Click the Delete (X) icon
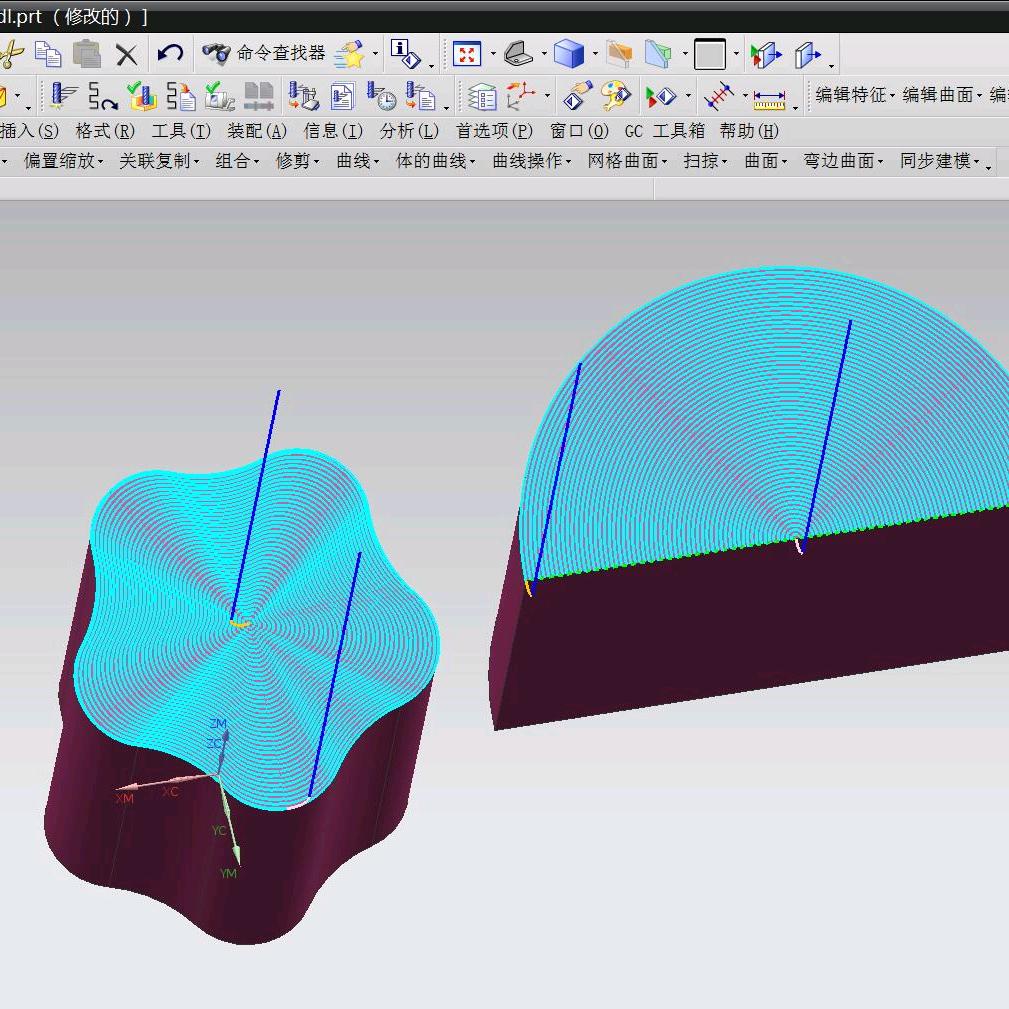Image resolution: width=1009 pixels, height=1009 pixels. tap(126, 54)
